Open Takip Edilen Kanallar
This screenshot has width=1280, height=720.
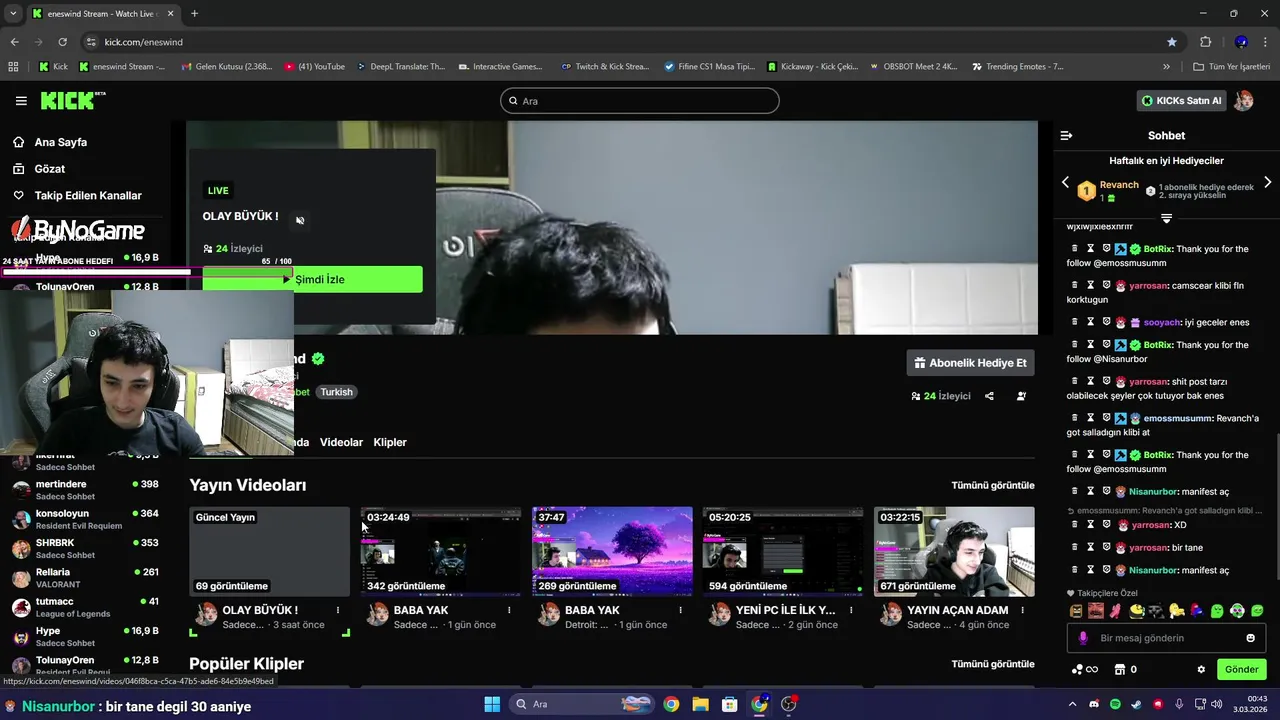pyautogui.click(x=88, y=195)
